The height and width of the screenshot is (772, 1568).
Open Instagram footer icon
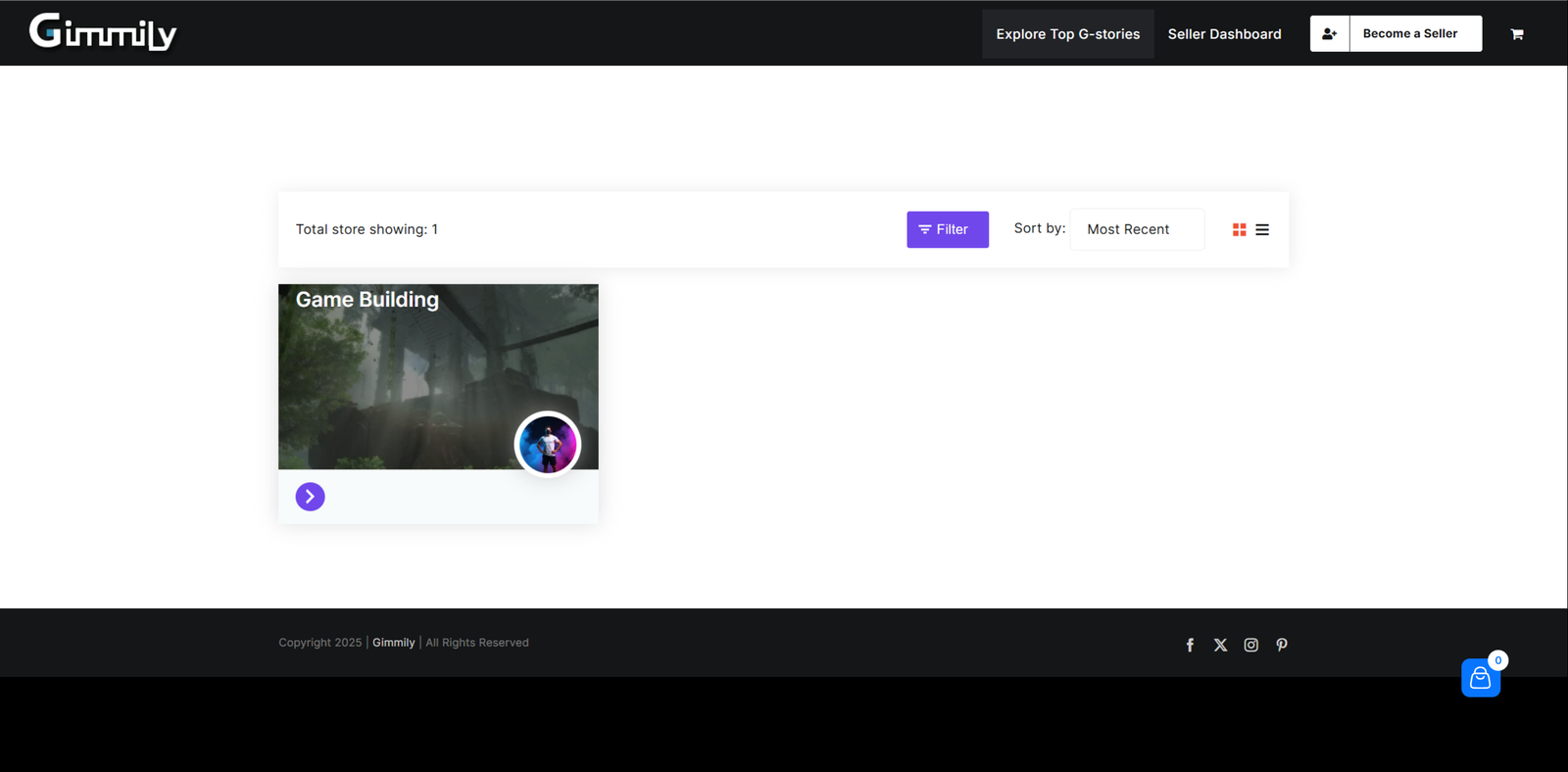(x=1251, y=645)
